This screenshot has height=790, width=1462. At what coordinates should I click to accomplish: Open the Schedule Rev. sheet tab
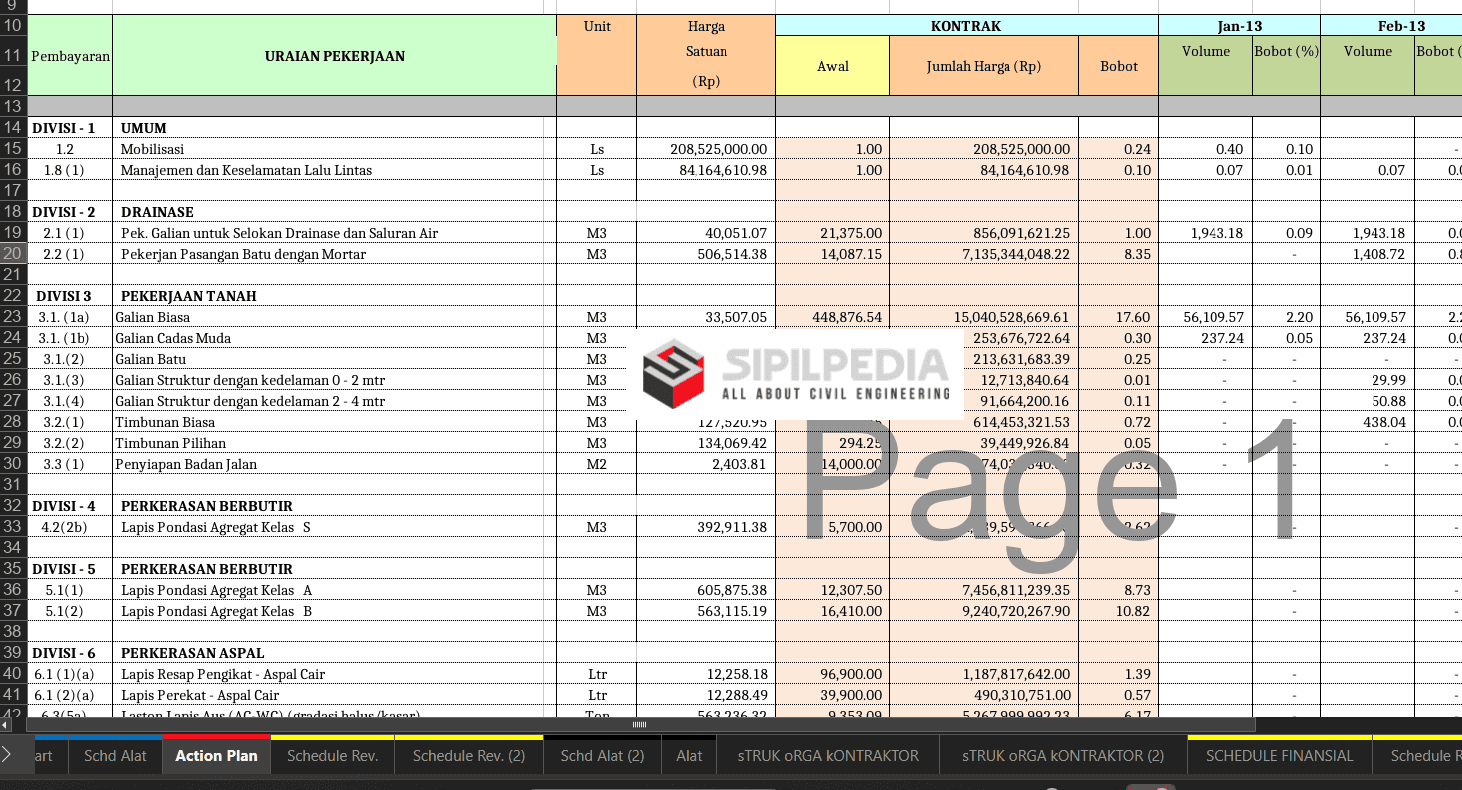click(x=332, y=756)
